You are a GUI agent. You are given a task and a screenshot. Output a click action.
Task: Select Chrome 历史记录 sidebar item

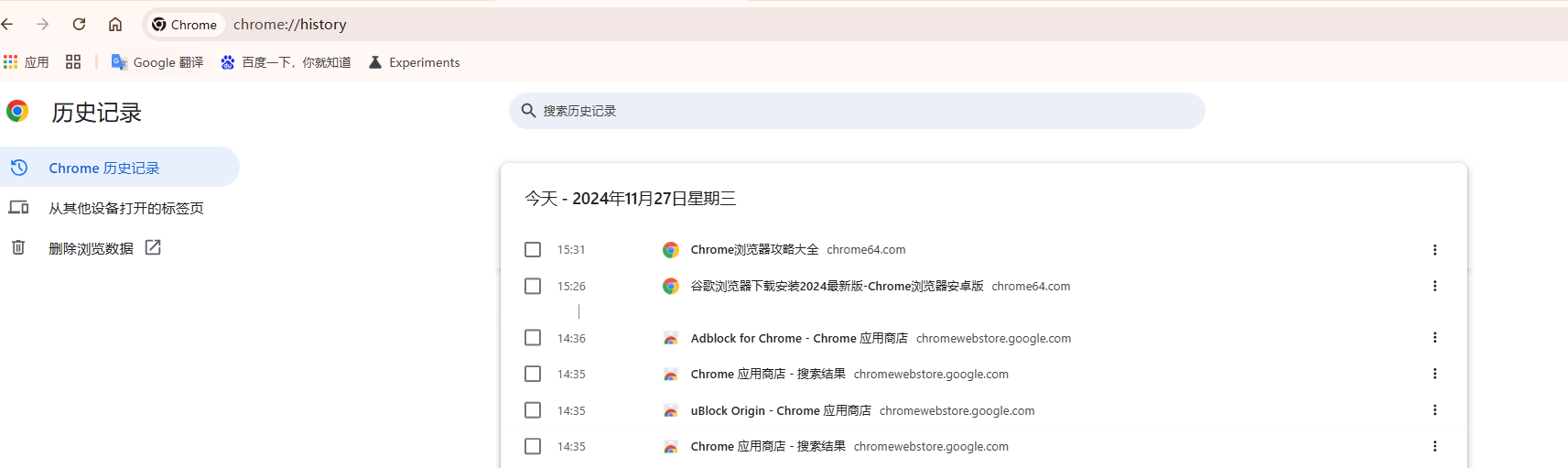[x=119, y=168]
